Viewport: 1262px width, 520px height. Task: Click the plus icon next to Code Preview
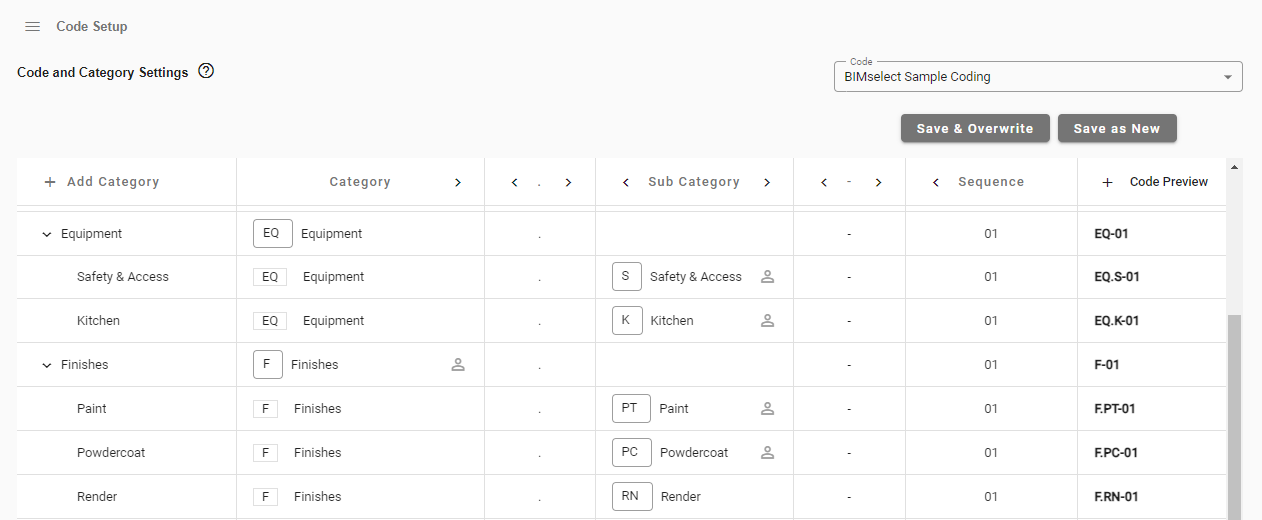(x=1107, y=183)
